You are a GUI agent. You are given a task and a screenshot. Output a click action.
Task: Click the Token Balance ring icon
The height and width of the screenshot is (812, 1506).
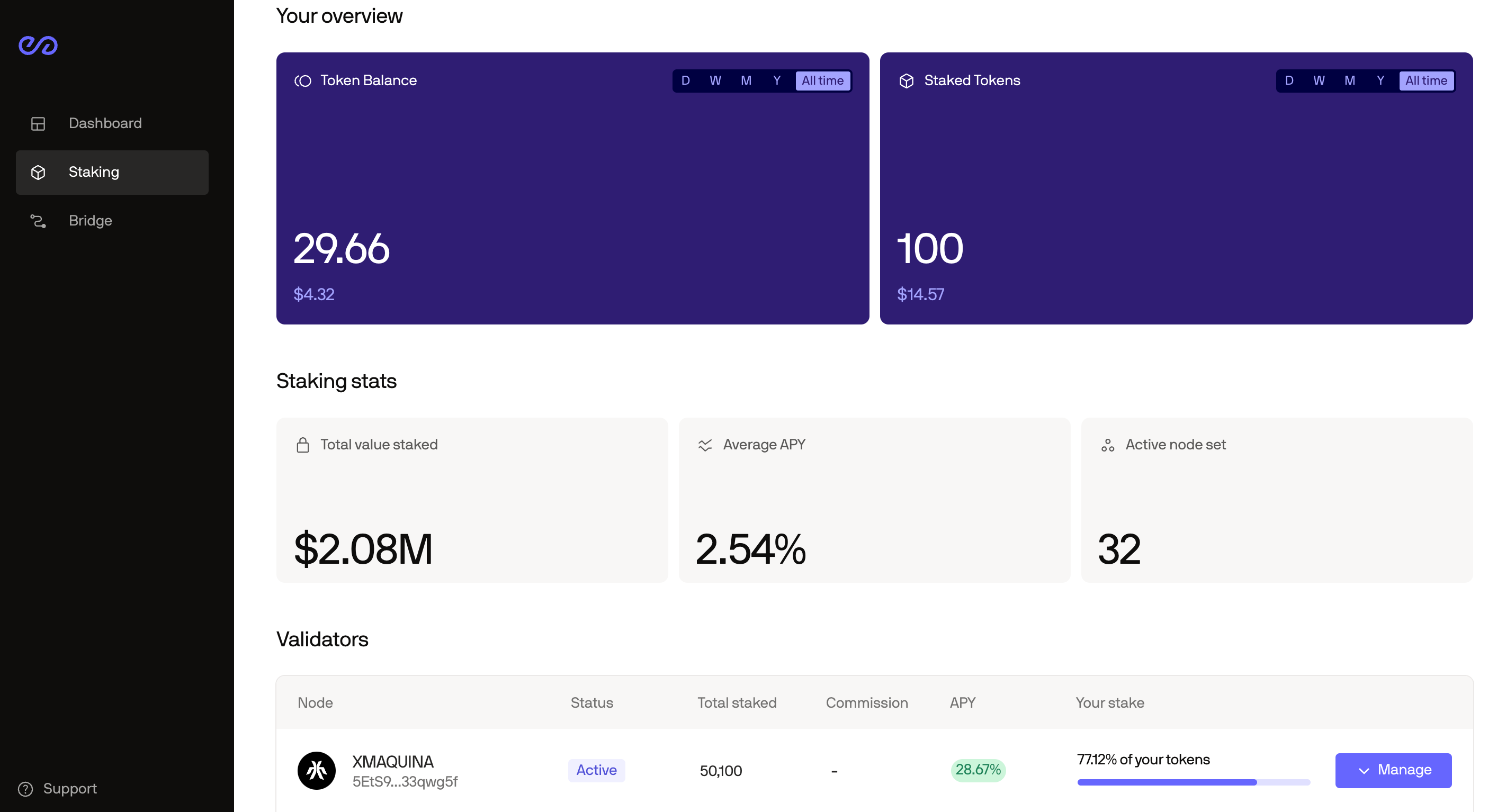tap(303, 80)
